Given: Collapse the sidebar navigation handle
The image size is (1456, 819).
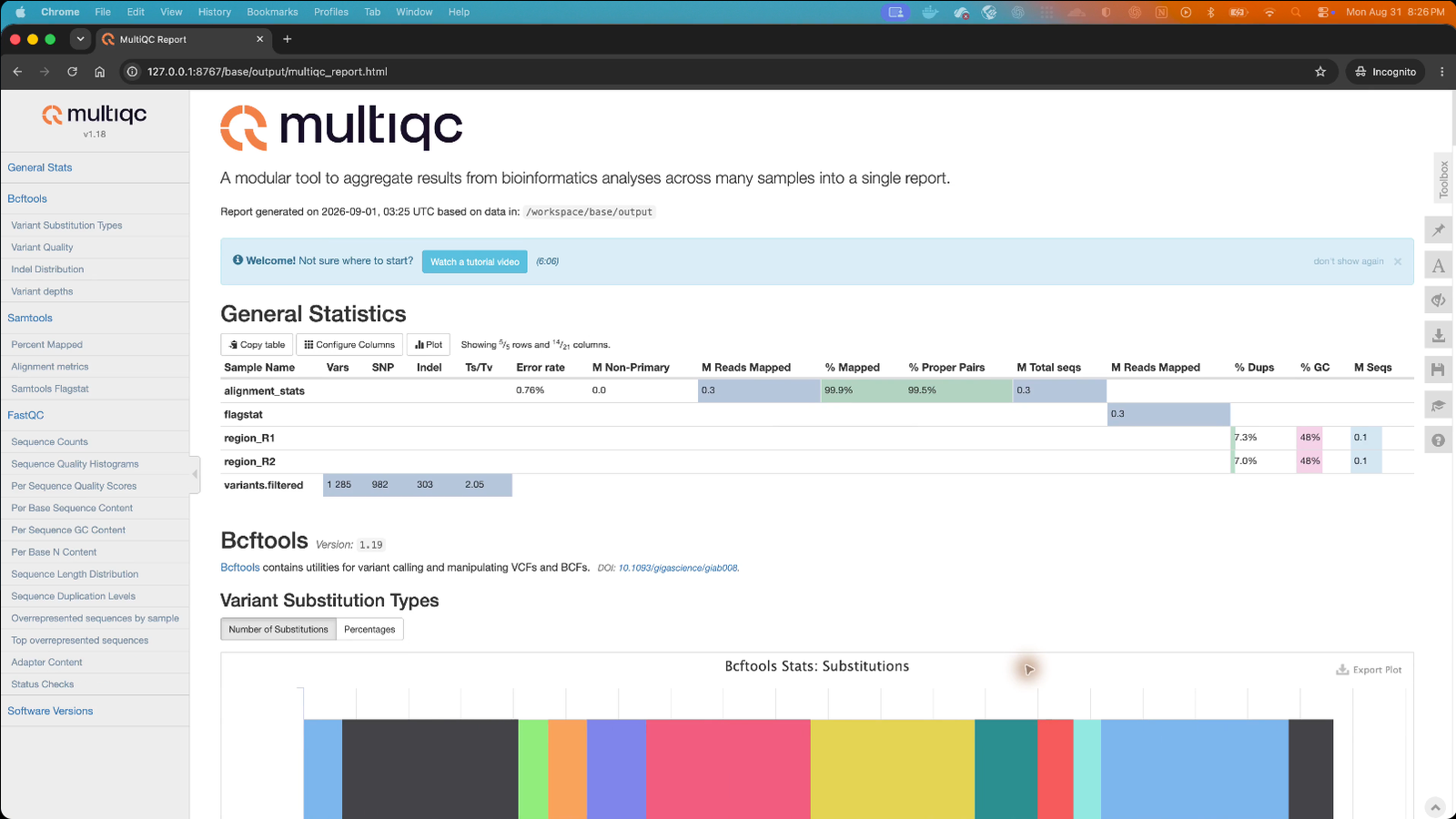Looking at the screenshot, I should tap(195, 474).
